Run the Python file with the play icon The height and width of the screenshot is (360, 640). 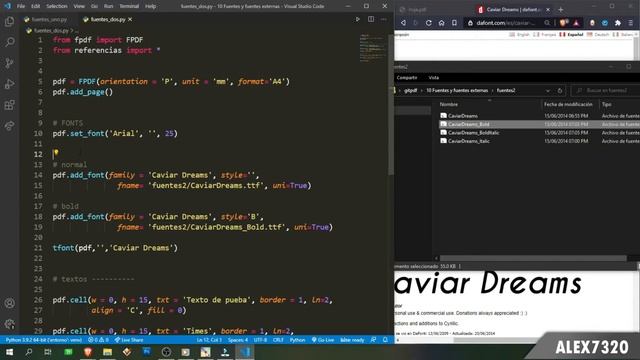[358, 19]
